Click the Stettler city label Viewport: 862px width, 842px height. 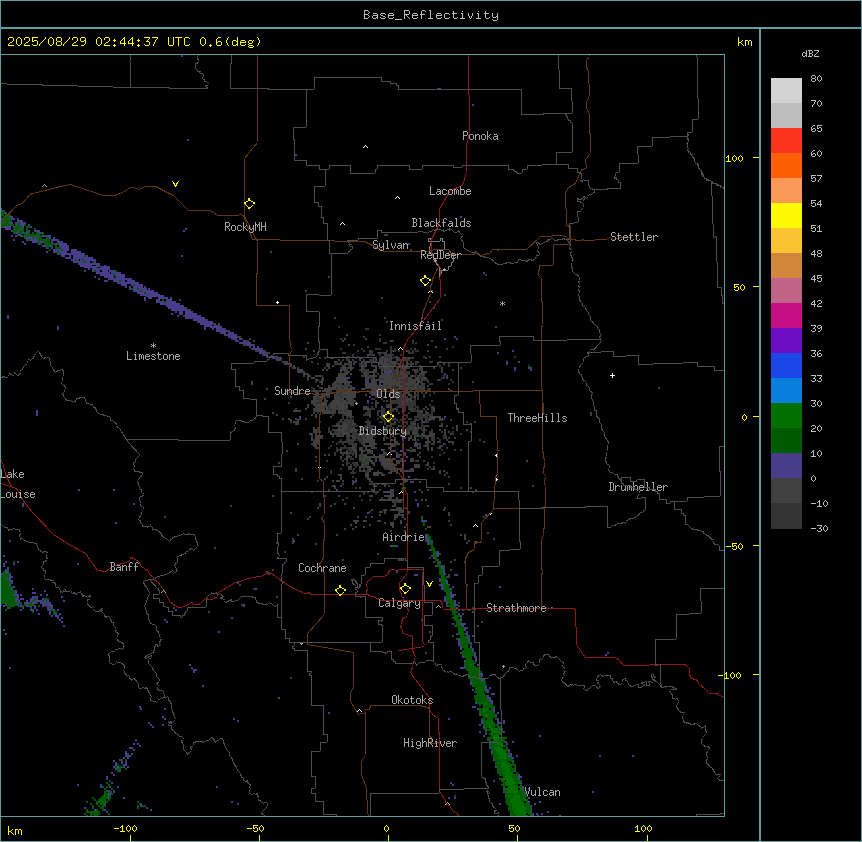pos(634,237)
